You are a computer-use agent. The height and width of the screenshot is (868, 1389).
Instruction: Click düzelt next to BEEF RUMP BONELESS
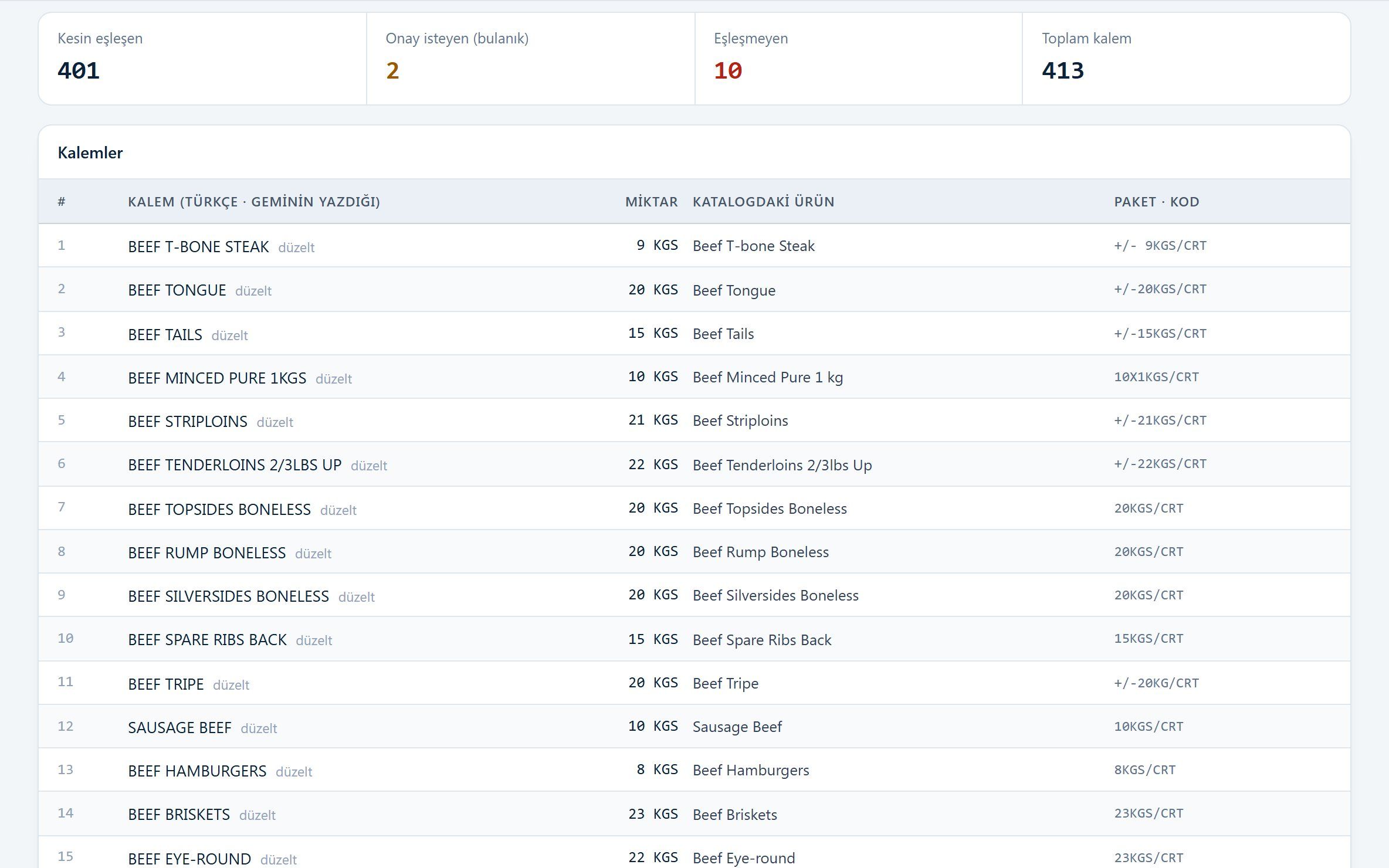[313, 554]
